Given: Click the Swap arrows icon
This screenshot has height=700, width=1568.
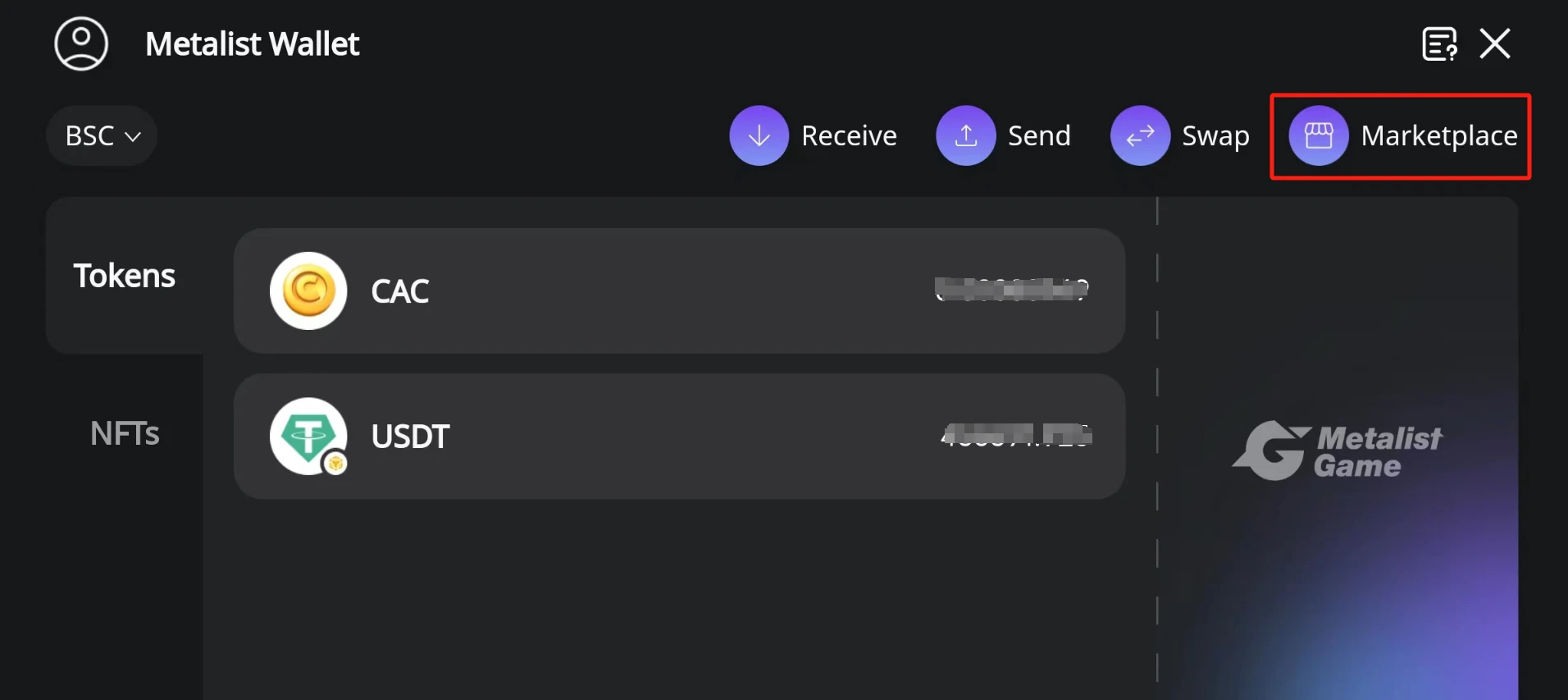Looking at the screenshot, I should pos(1140,135).
